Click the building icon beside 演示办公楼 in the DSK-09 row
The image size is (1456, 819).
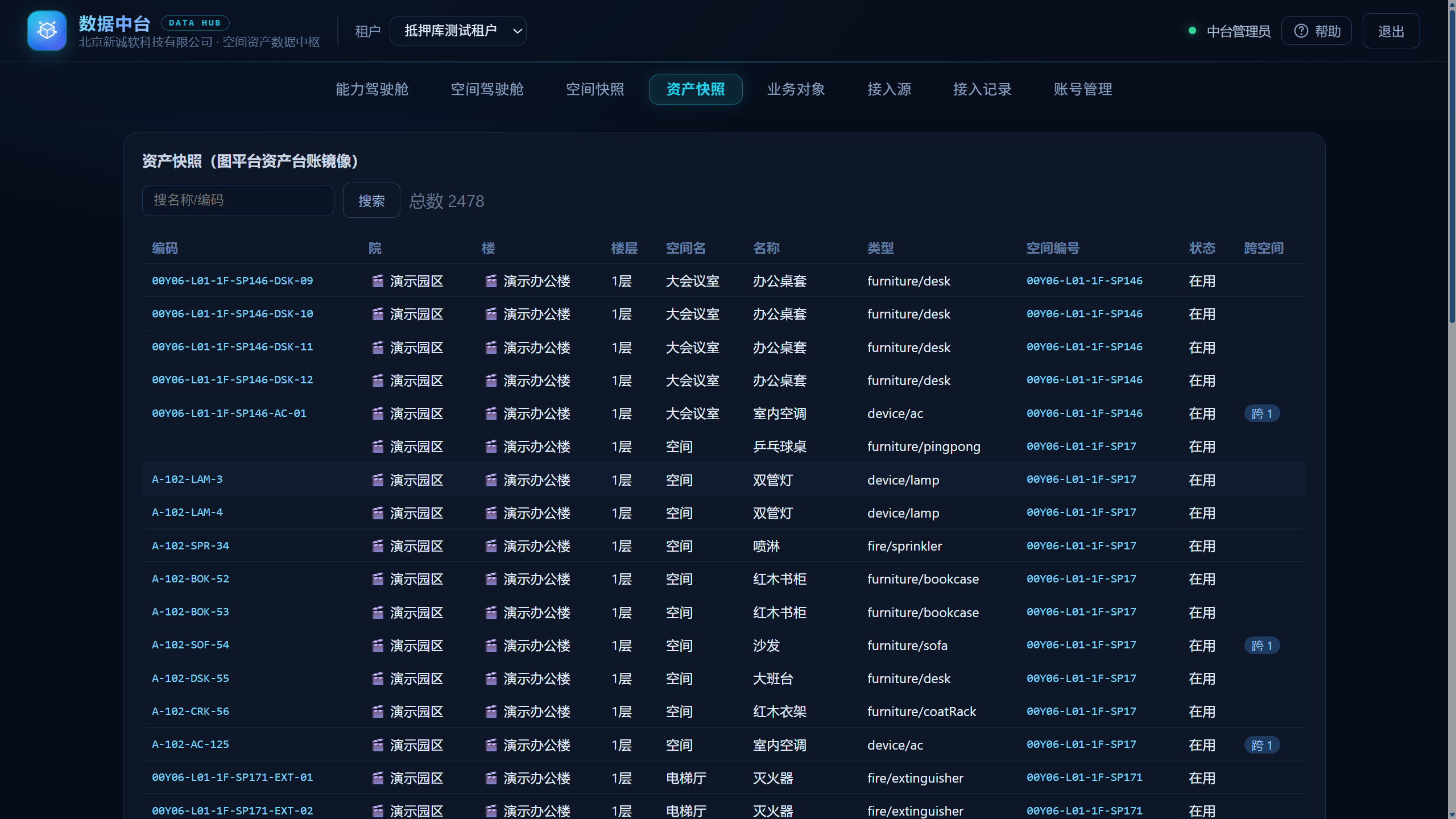[x=491, y=281]
